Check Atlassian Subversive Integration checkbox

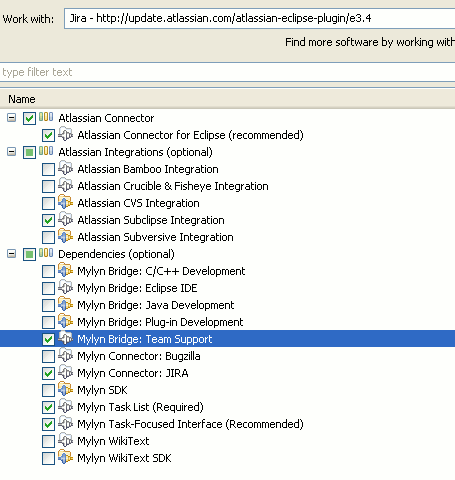pyautogui.click(x=48, y=237)
